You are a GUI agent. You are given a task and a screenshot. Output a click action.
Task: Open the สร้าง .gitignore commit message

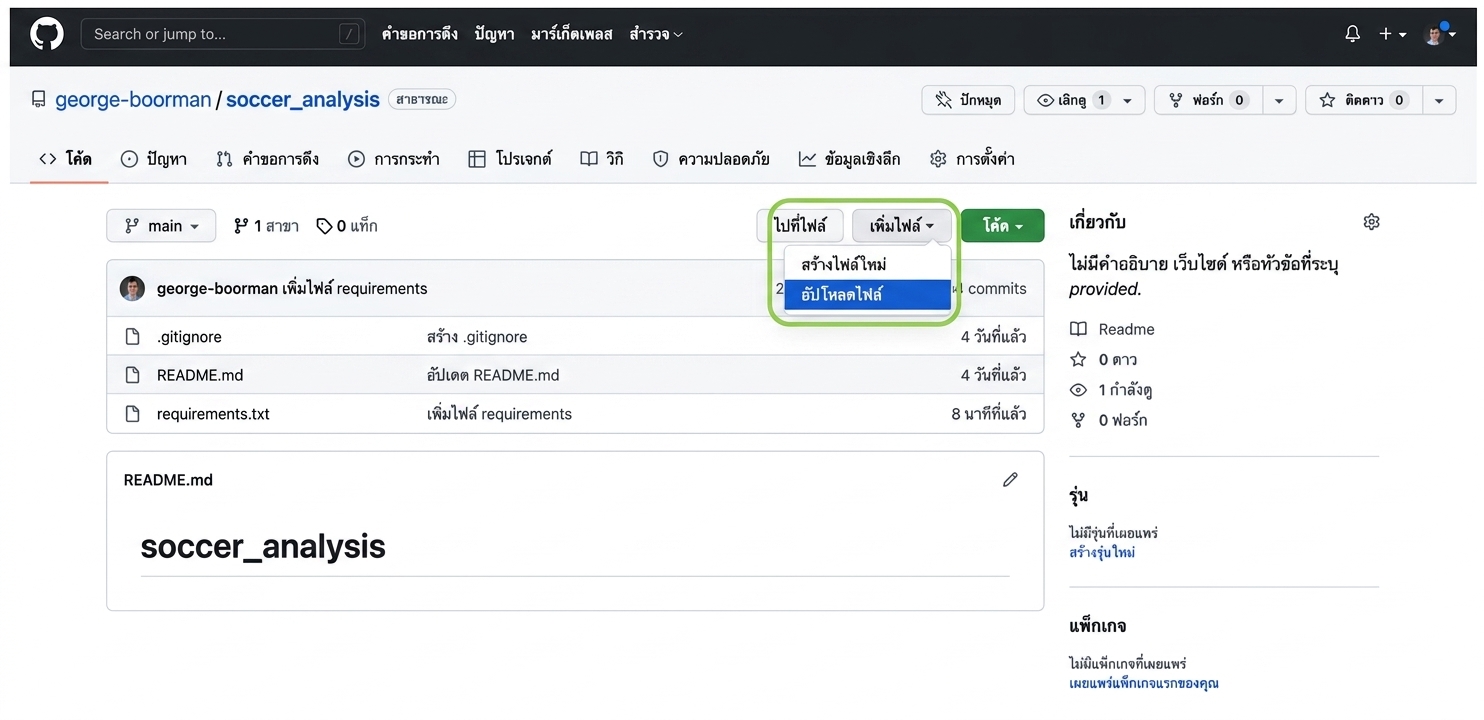[x=477, y=337]
